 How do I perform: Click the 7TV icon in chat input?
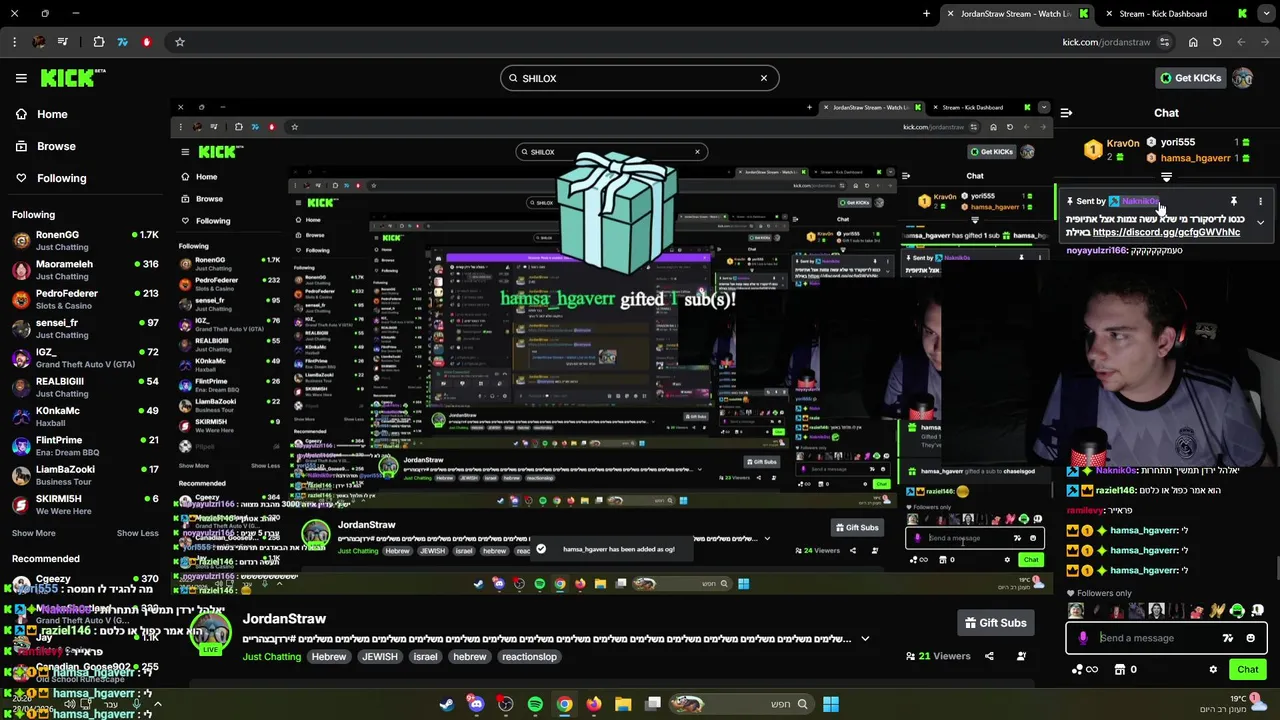click(1228, 638)
